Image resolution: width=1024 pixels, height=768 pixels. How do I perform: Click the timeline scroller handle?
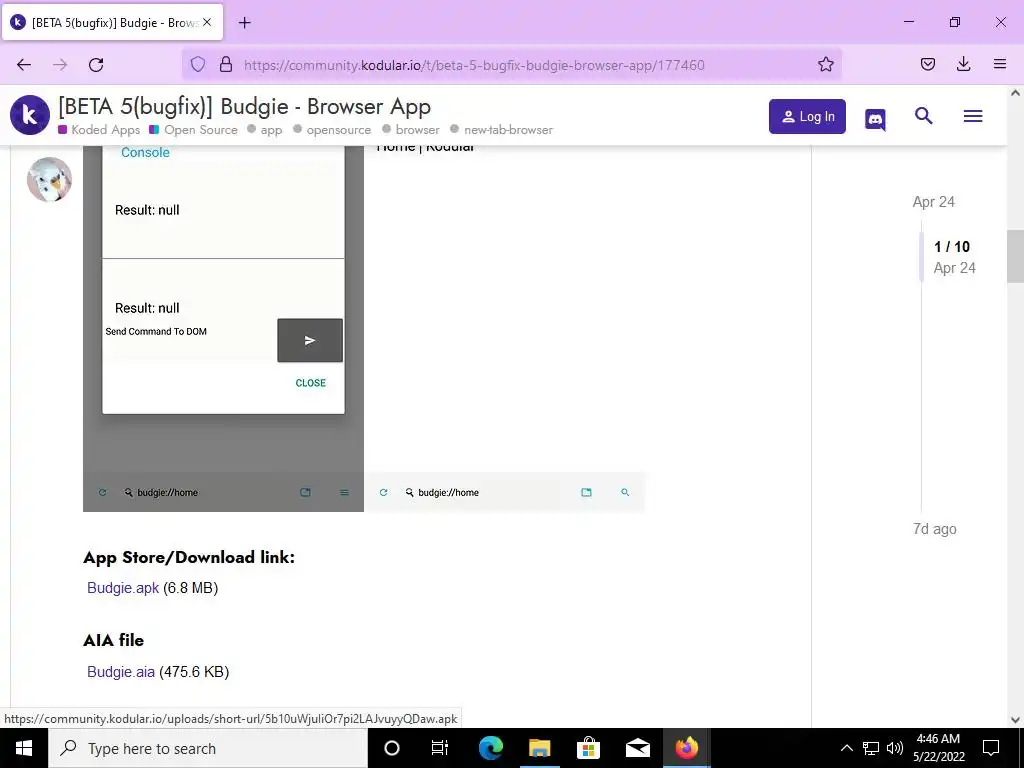921,256
